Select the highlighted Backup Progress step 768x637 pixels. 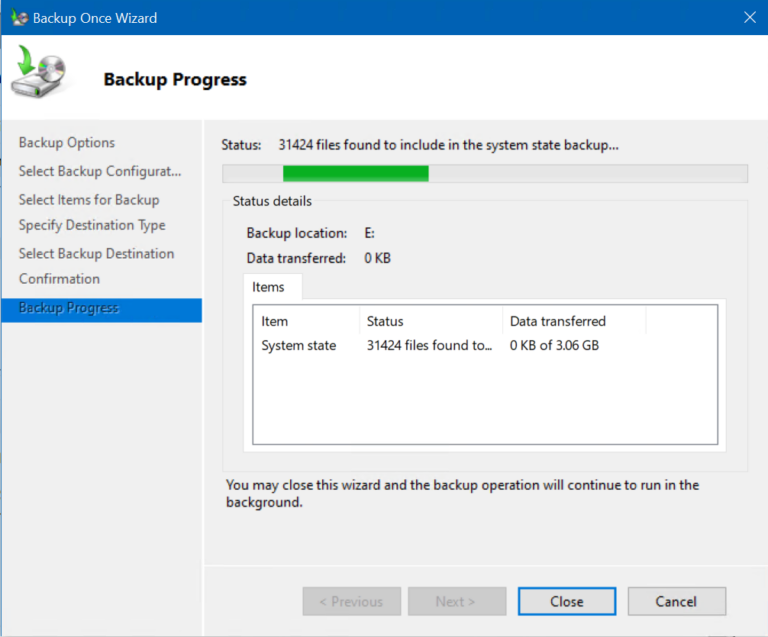pyautogui.click(x=102, y=310)
